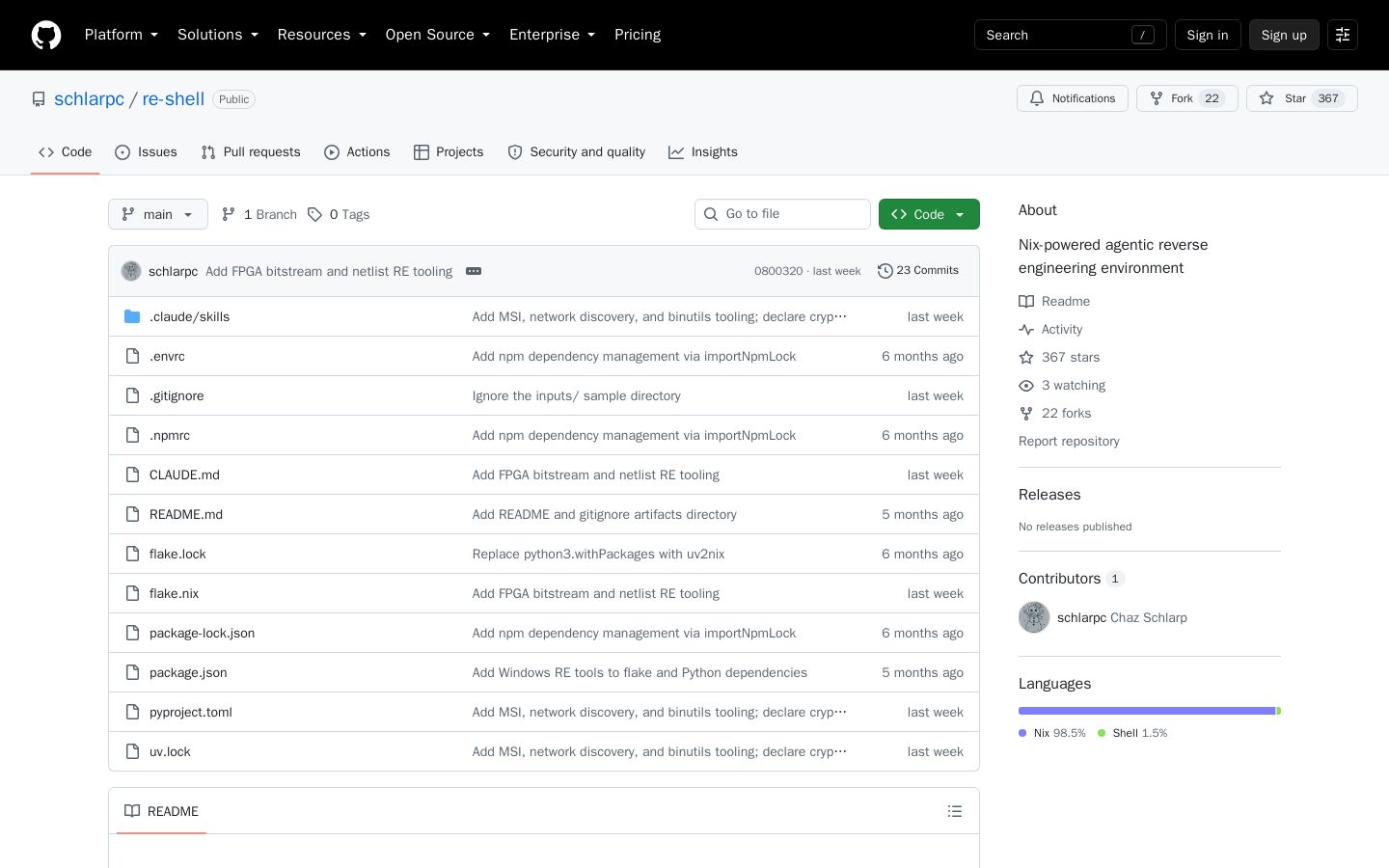
Task: Click the file icon for .npmrc
Action: pos(132,435)
